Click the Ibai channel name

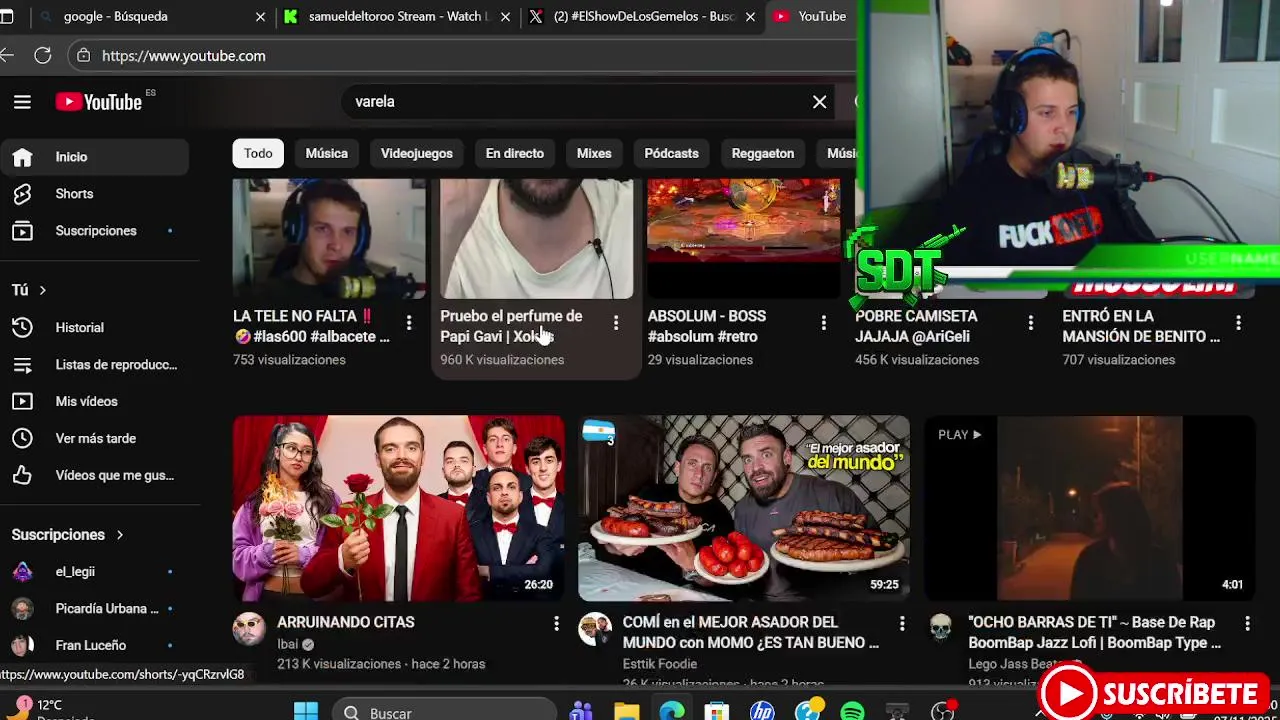(287, 644)
